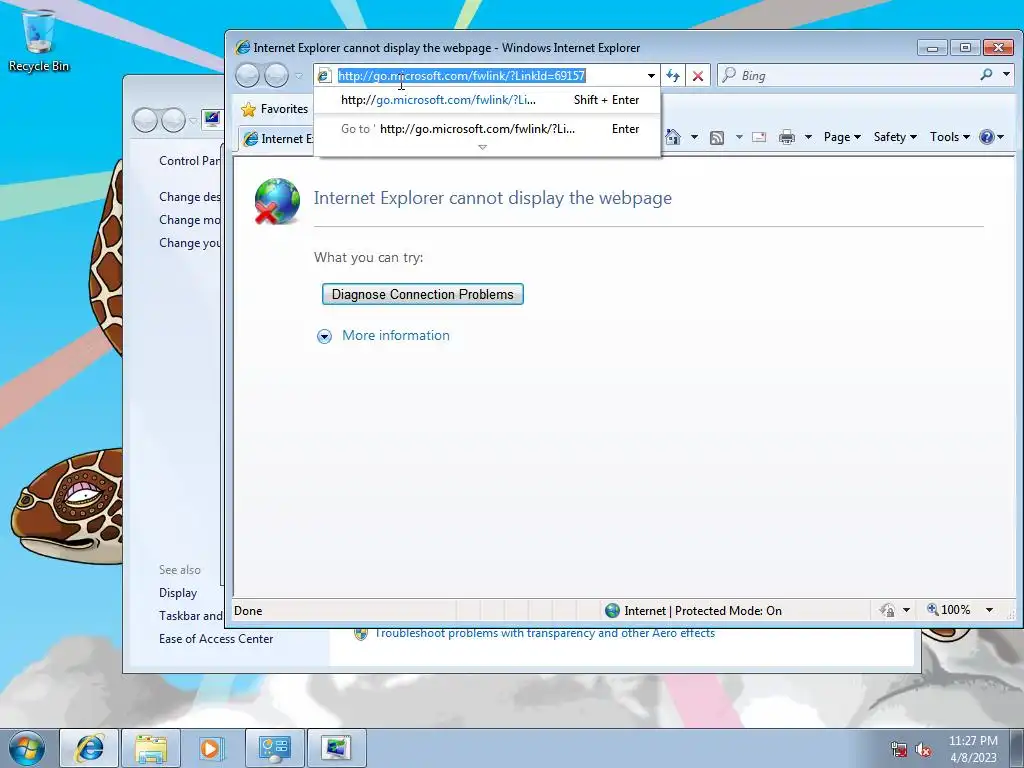The width and height of the screenshot is (1024, 768).
Task: Click the IE page icon in address bar
Action: (x=324, y=76)
